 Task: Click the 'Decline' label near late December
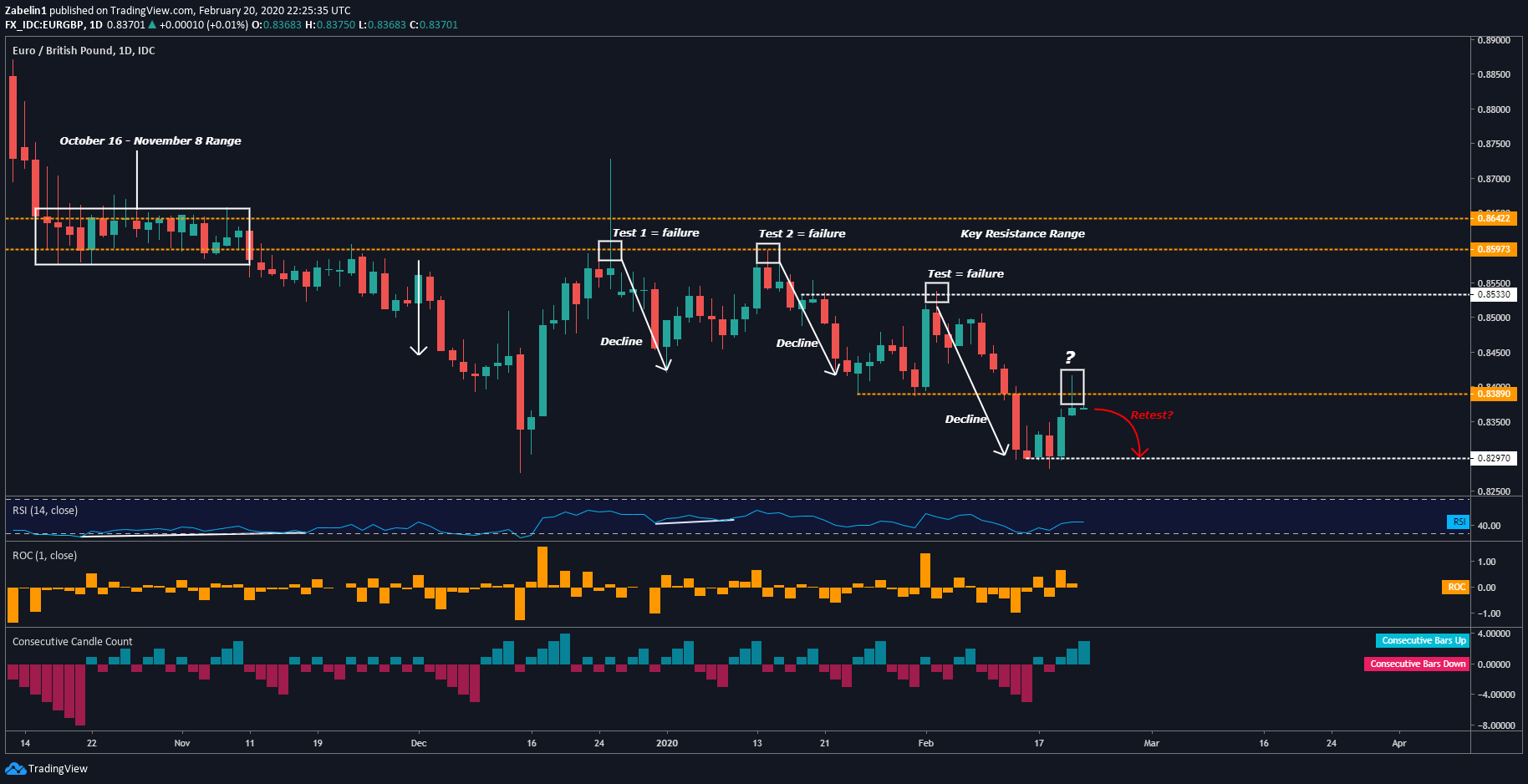pos(621,342)
